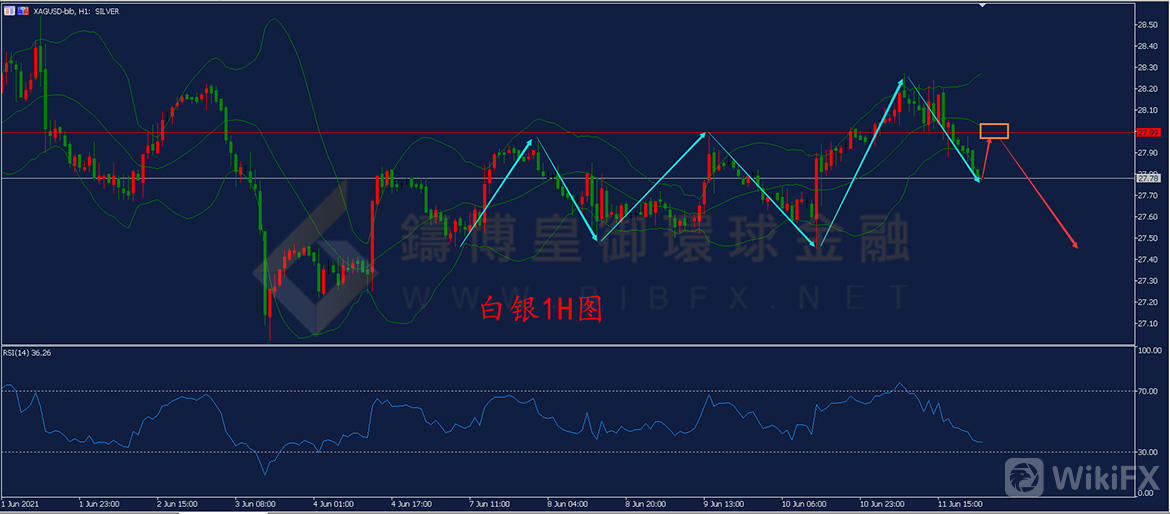
Task: Click the RSI 30.00 level scale label
Action: tap(1147, 452)
